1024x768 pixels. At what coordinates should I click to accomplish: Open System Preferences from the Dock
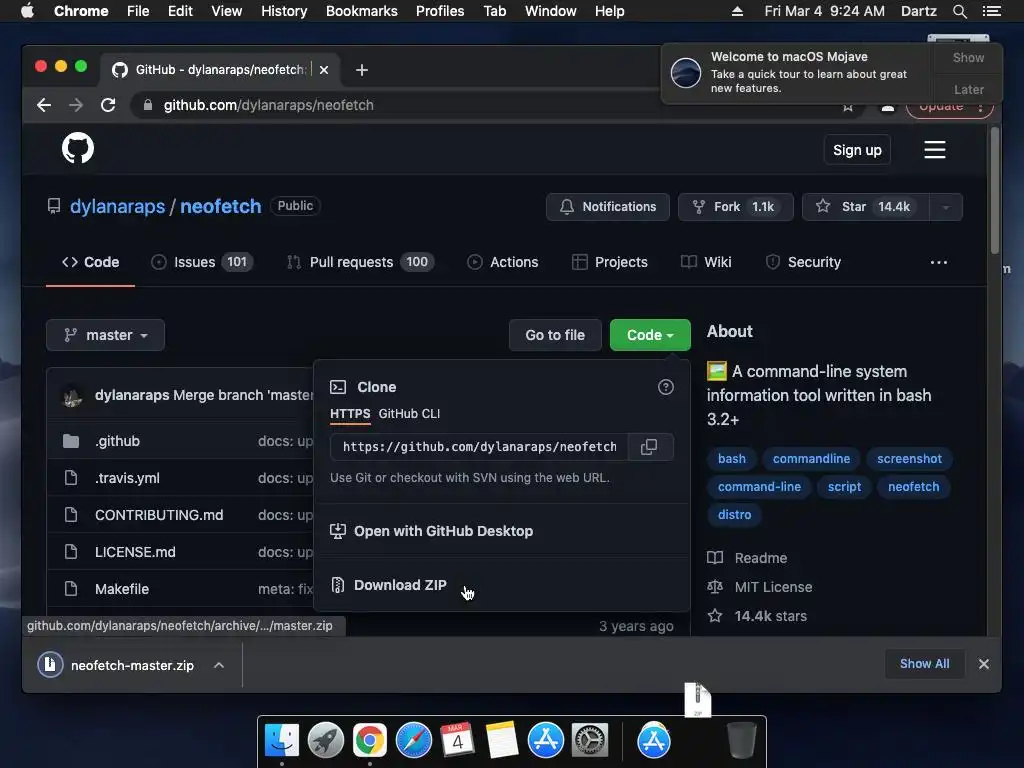[x=590, y=741]
